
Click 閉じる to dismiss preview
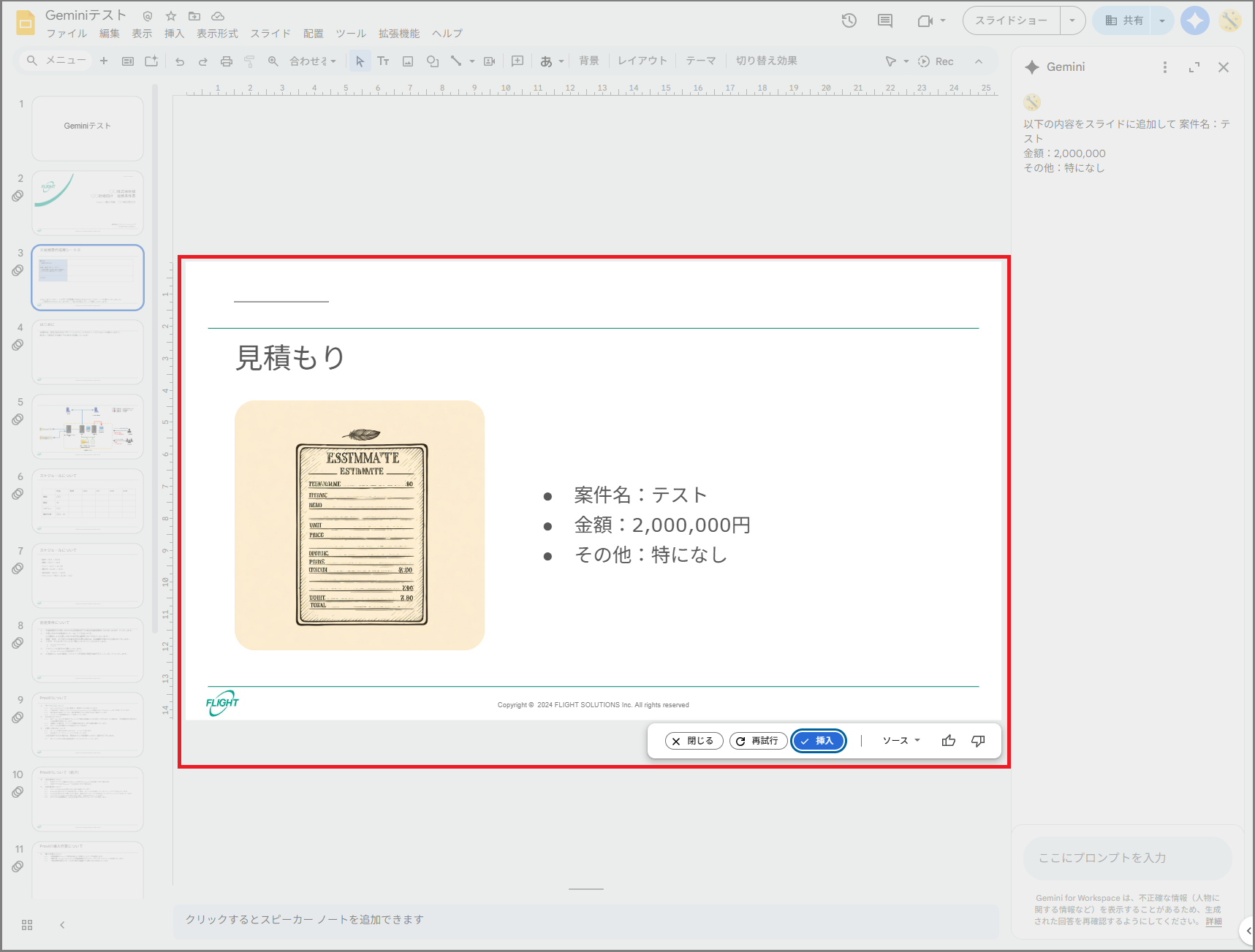pos(694,741)
